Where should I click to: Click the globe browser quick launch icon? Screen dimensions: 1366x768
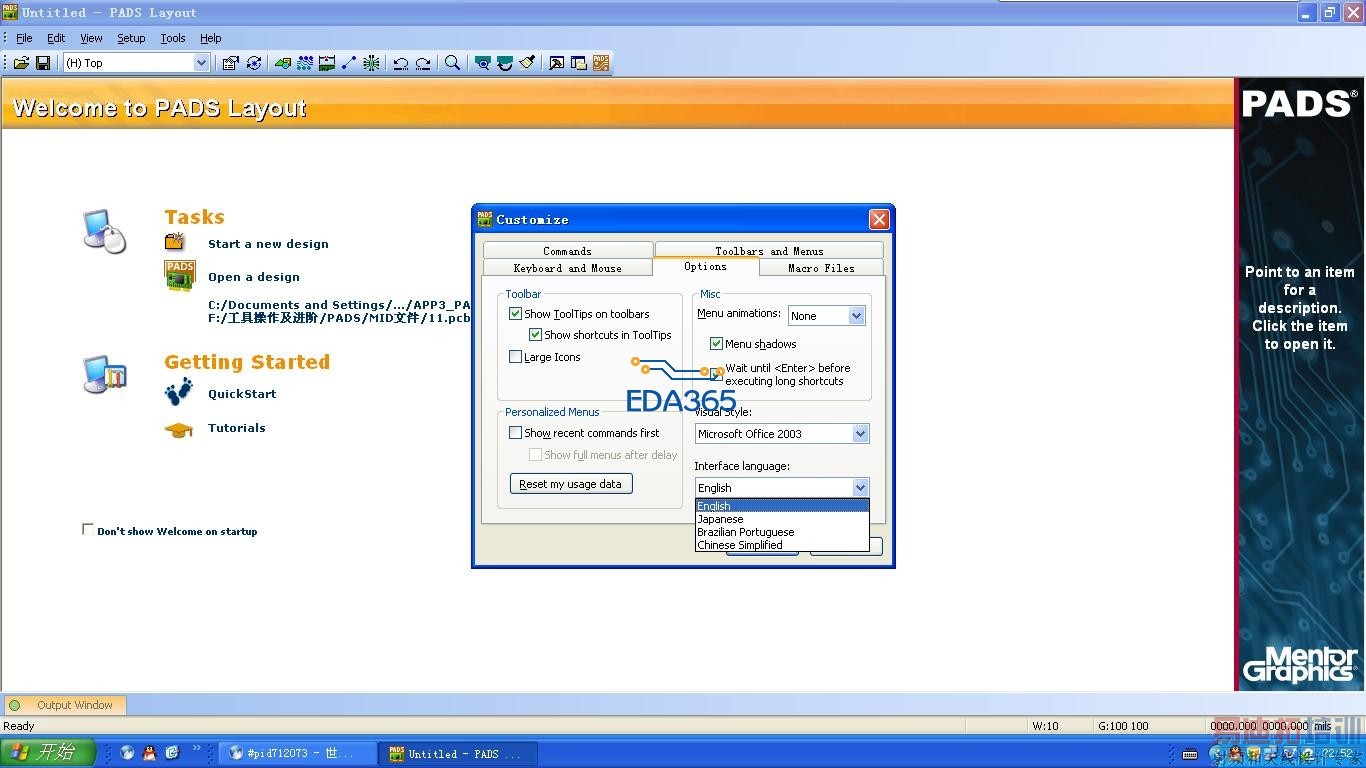click(127, 753)
